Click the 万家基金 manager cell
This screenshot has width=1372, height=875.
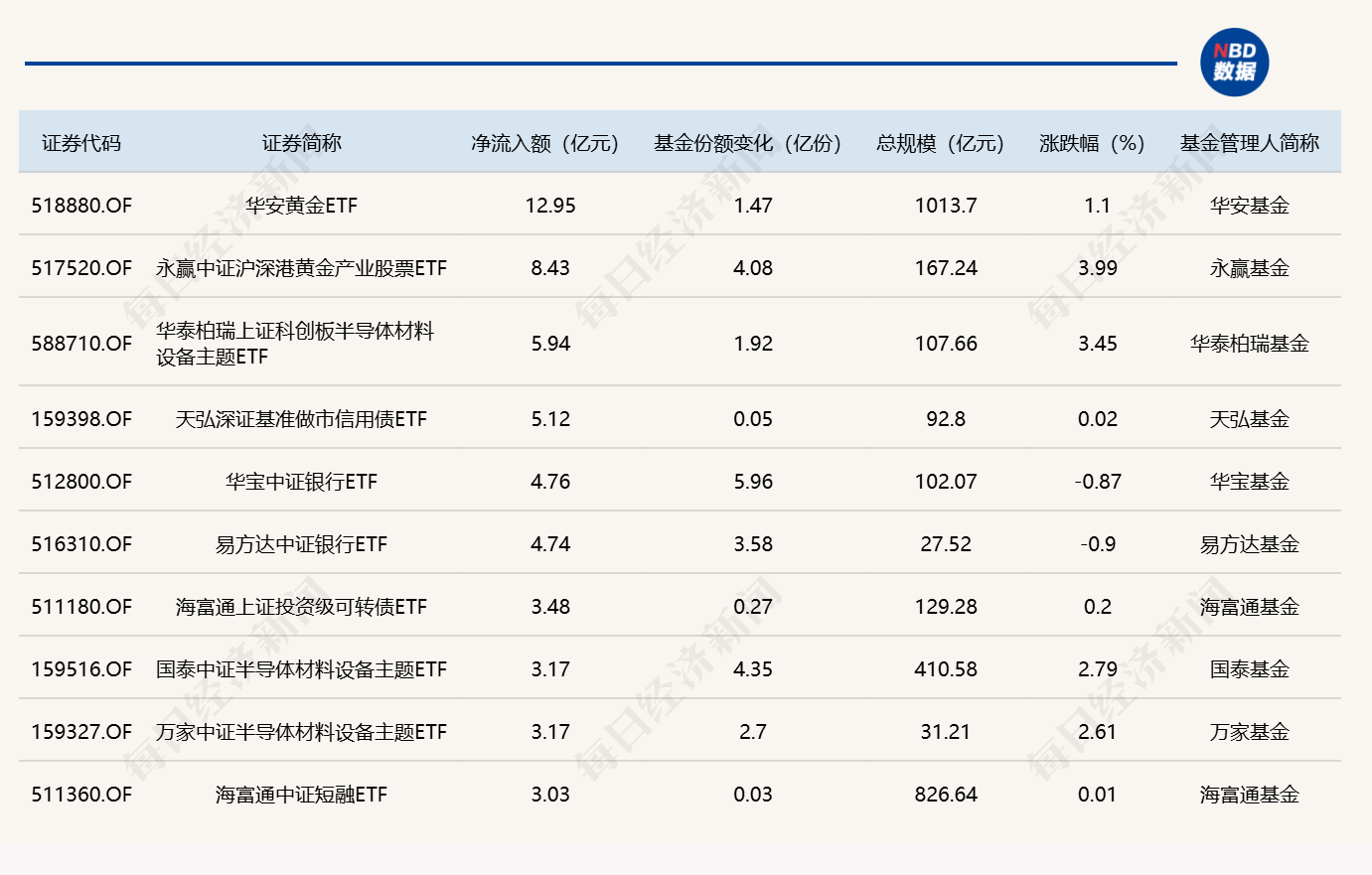tap(1250, 732)
